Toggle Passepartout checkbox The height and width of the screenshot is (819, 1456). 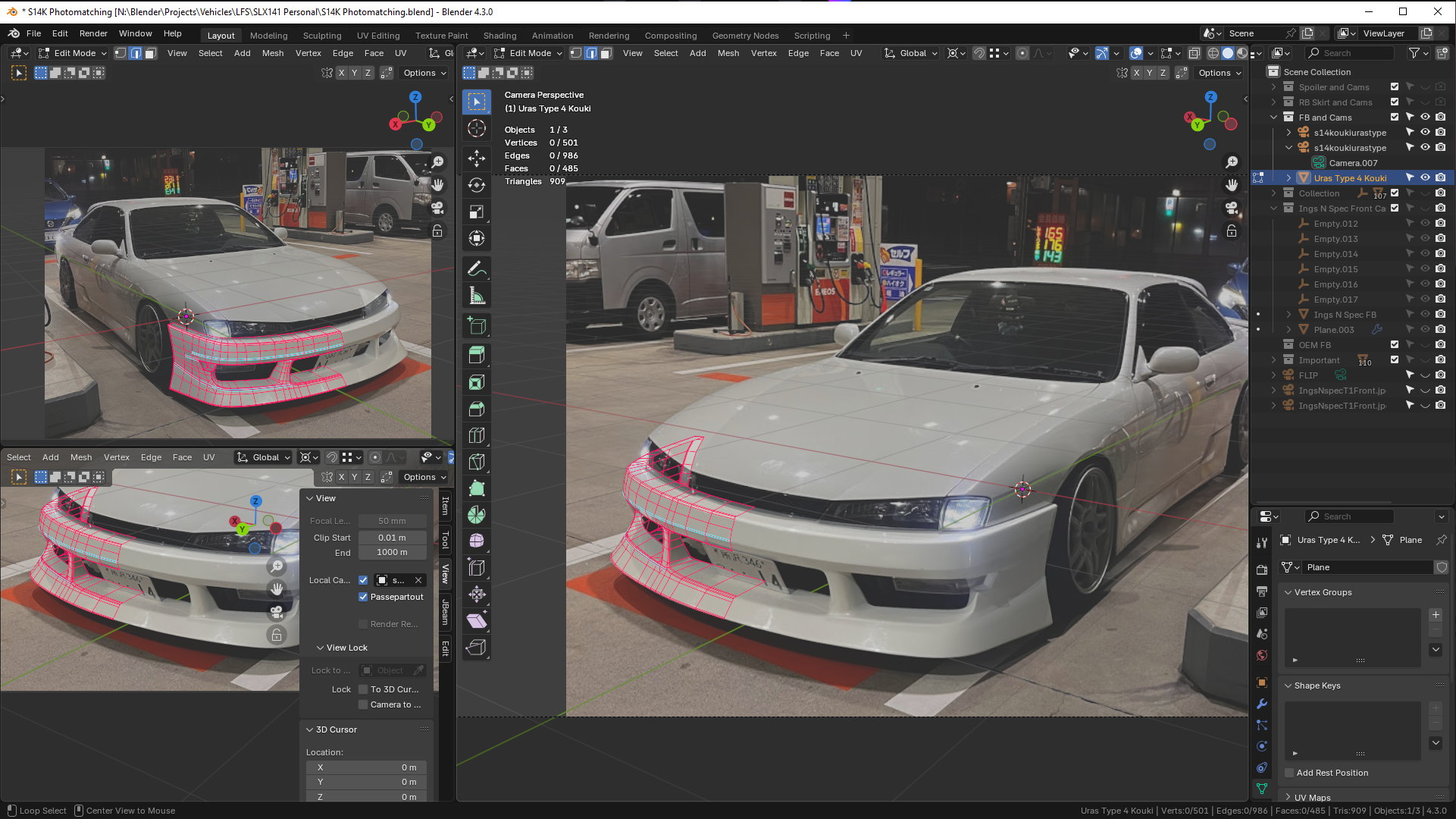click(363, 597)
